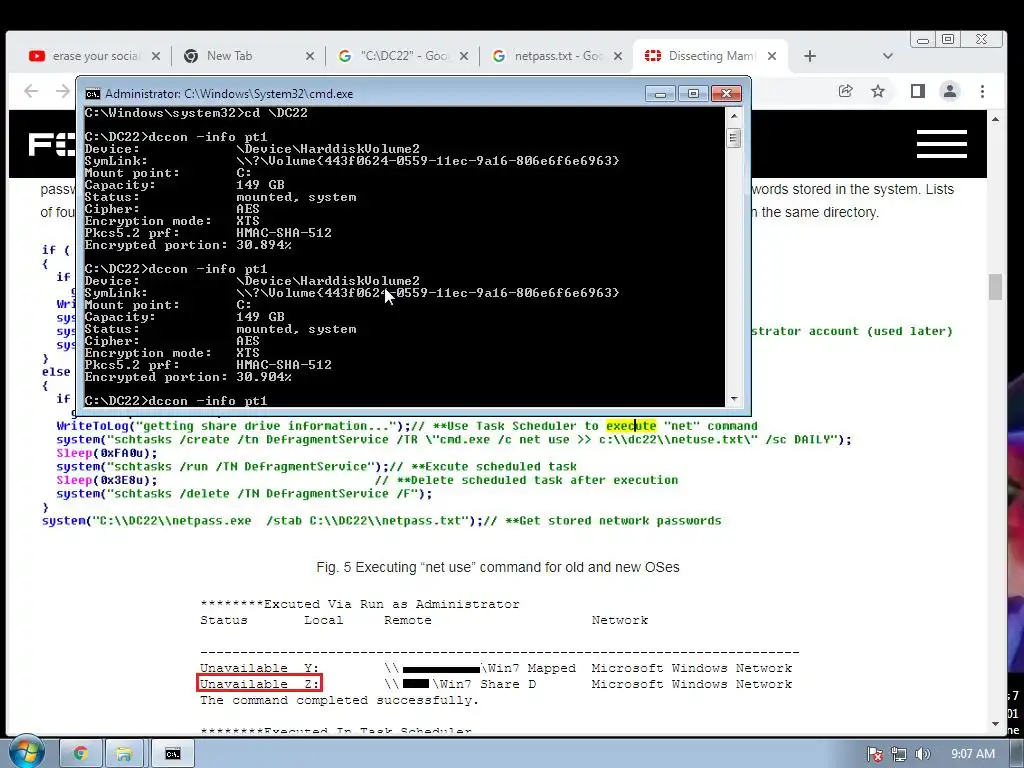Viewport: 1024px width, 768px height.
Task: Click the netpass.exe system call code line
Action: pos(381,520)
